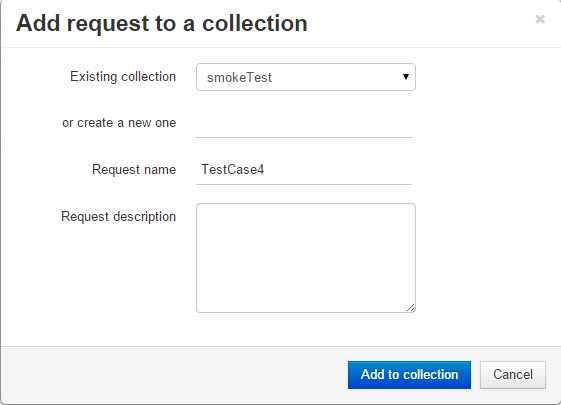The height and width of the screenshot is (405, 561).
Task: Close the dialog with the X icon
Action: coord(540,19)
